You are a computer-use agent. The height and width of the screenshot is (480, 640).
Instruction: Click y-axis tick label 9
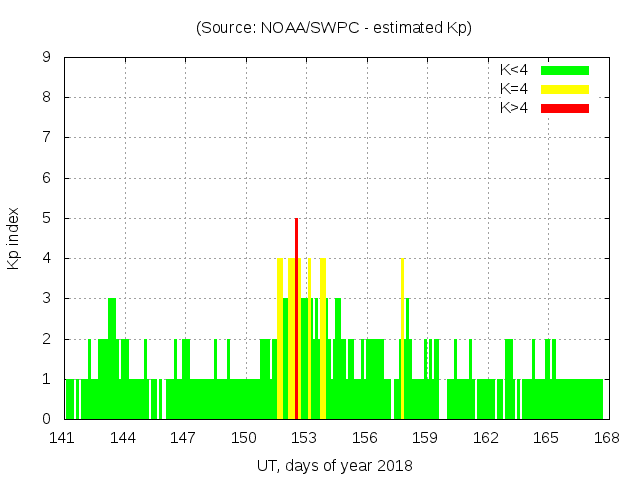click(x=46, y=57)
